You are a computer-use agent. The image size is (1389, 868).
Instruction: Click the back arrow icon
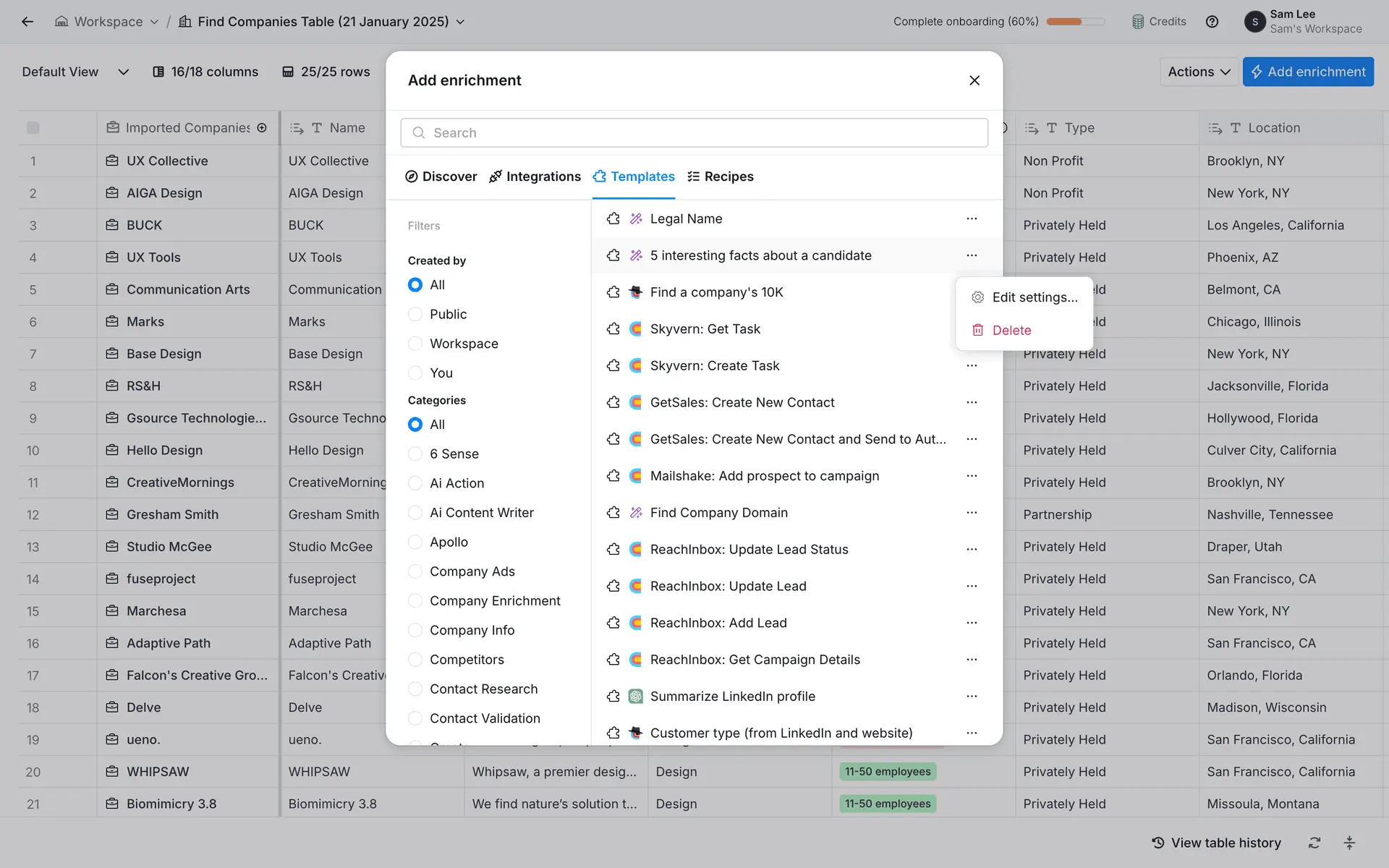pos(27,22)
